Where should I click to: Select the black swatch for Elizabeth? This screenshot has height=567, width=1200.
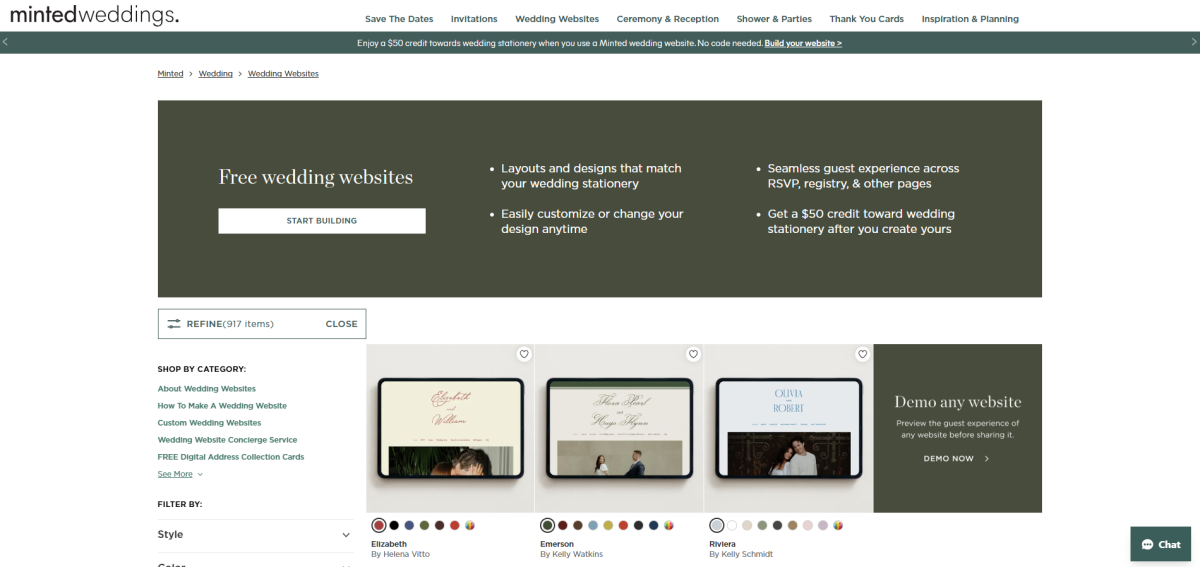point(394,525)
